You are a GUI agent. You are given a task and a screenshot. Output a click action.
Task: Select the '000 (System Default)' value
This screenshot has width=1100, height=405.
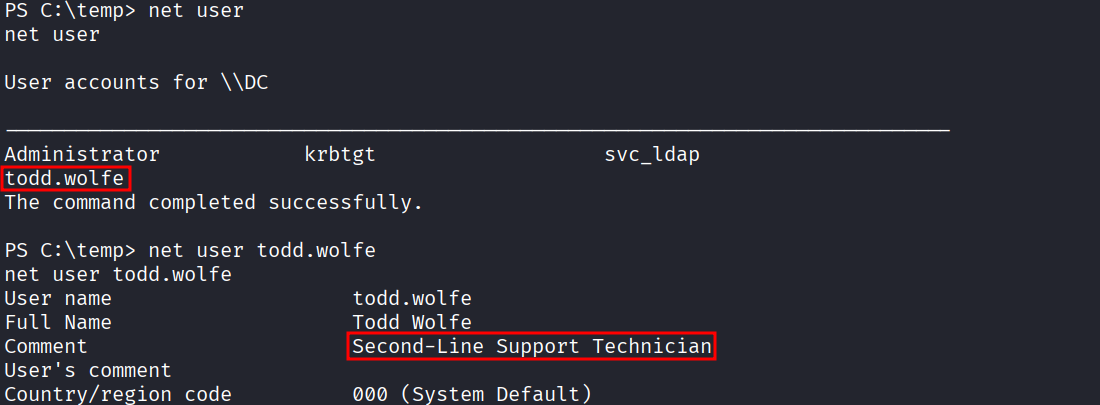472,394
